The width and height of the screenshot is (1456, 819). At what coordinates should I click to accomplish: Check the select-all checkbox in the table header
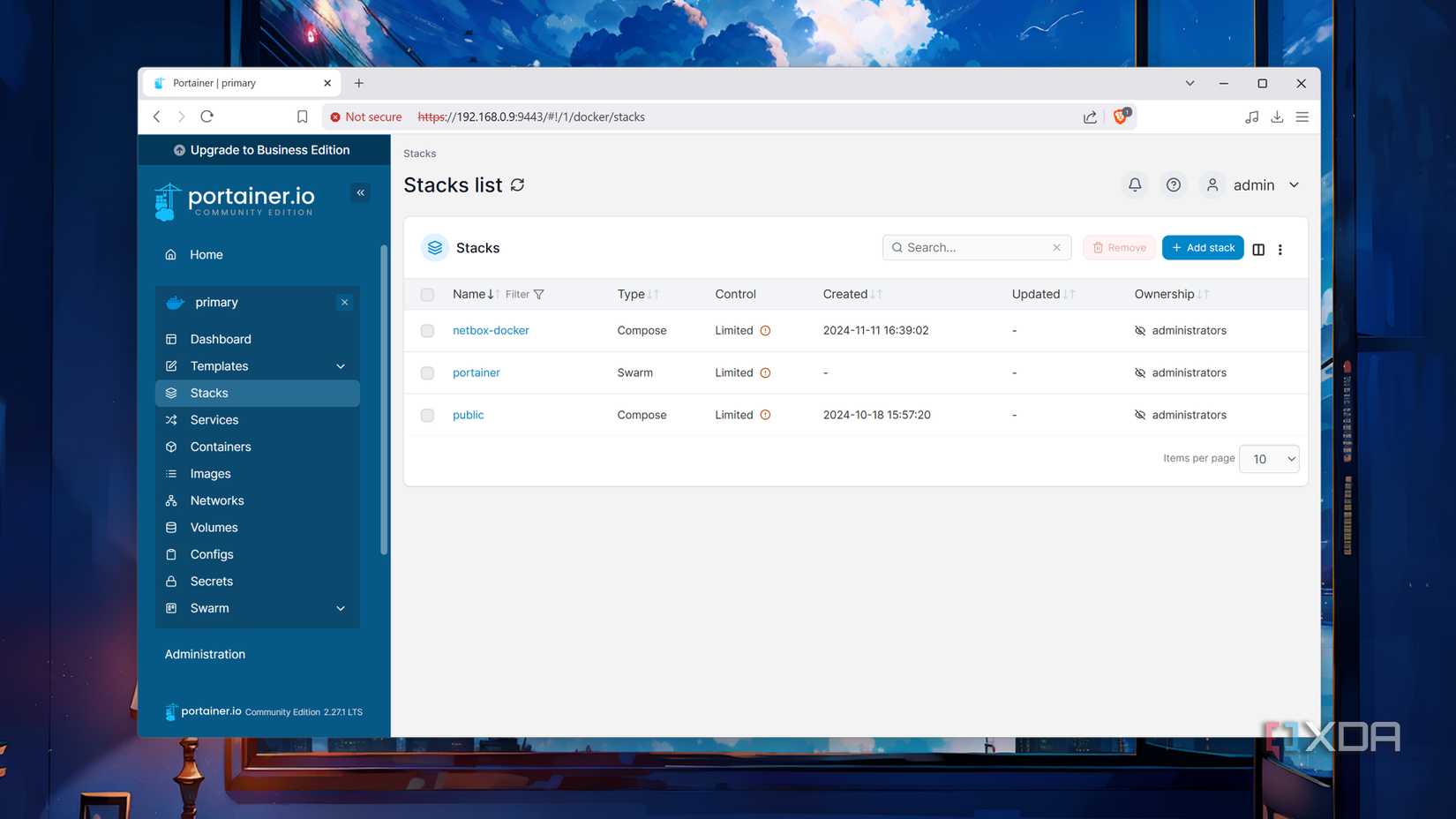pyautogui.click(x=427, y=294)
